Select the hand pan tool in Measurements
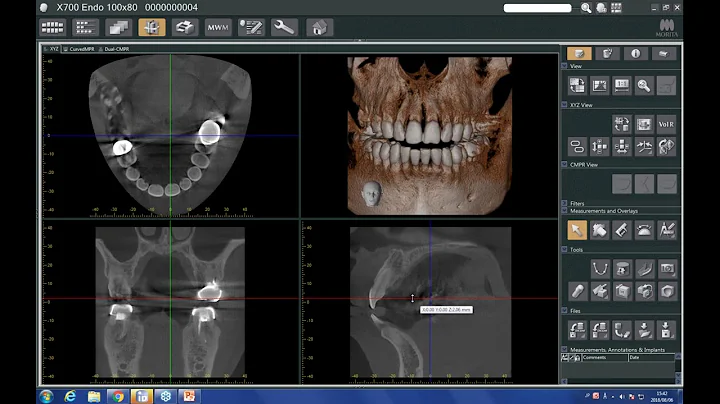Viewport: 720px width, 404px height. (x=600, y=230)
